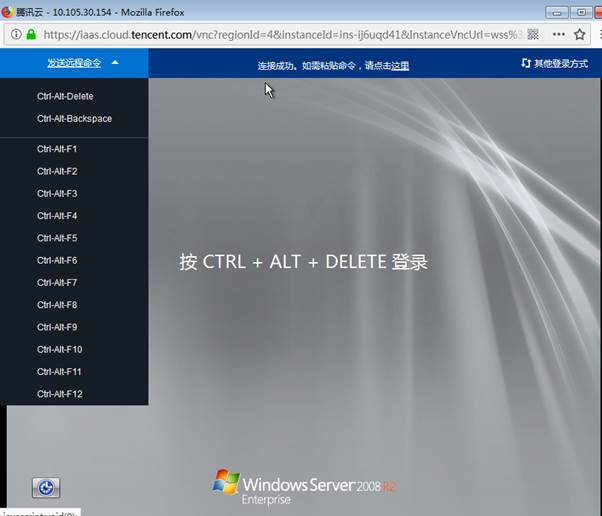Click the 这里 paste command link

(x=400, y=66)
